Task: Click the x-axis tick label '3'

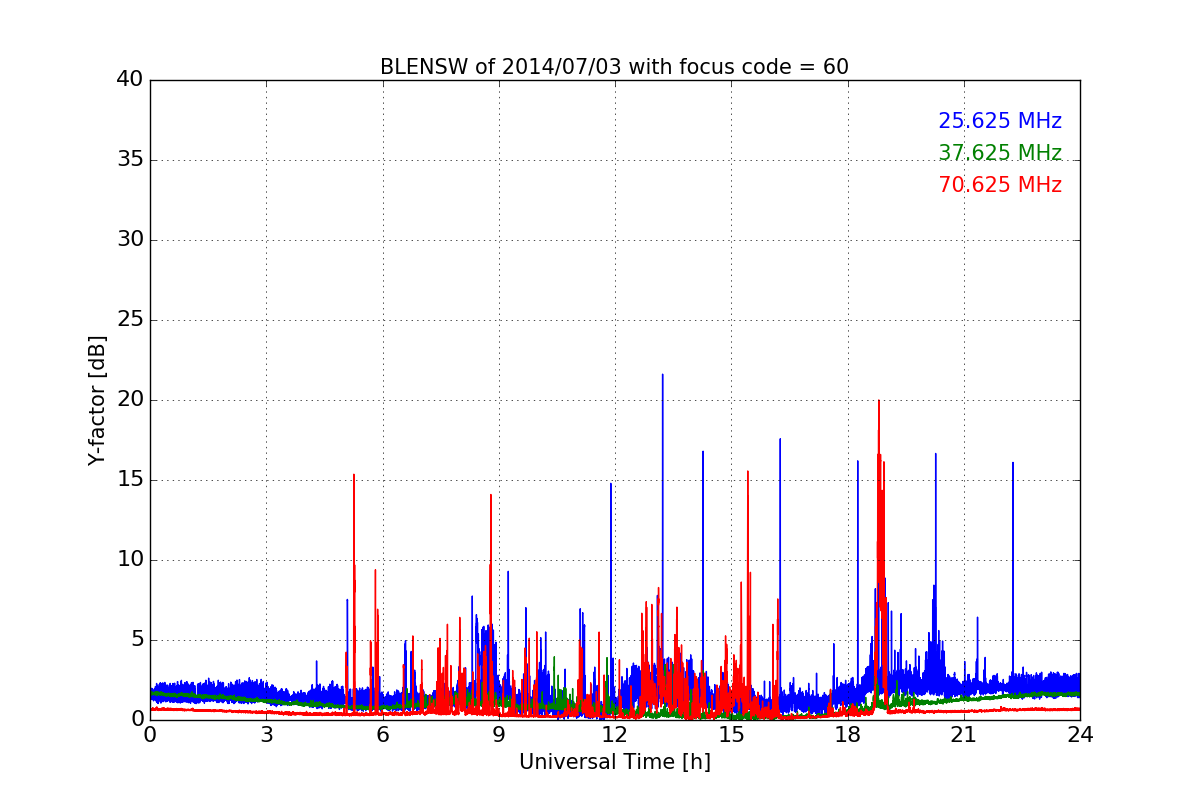Action: (x=266, y=735)
